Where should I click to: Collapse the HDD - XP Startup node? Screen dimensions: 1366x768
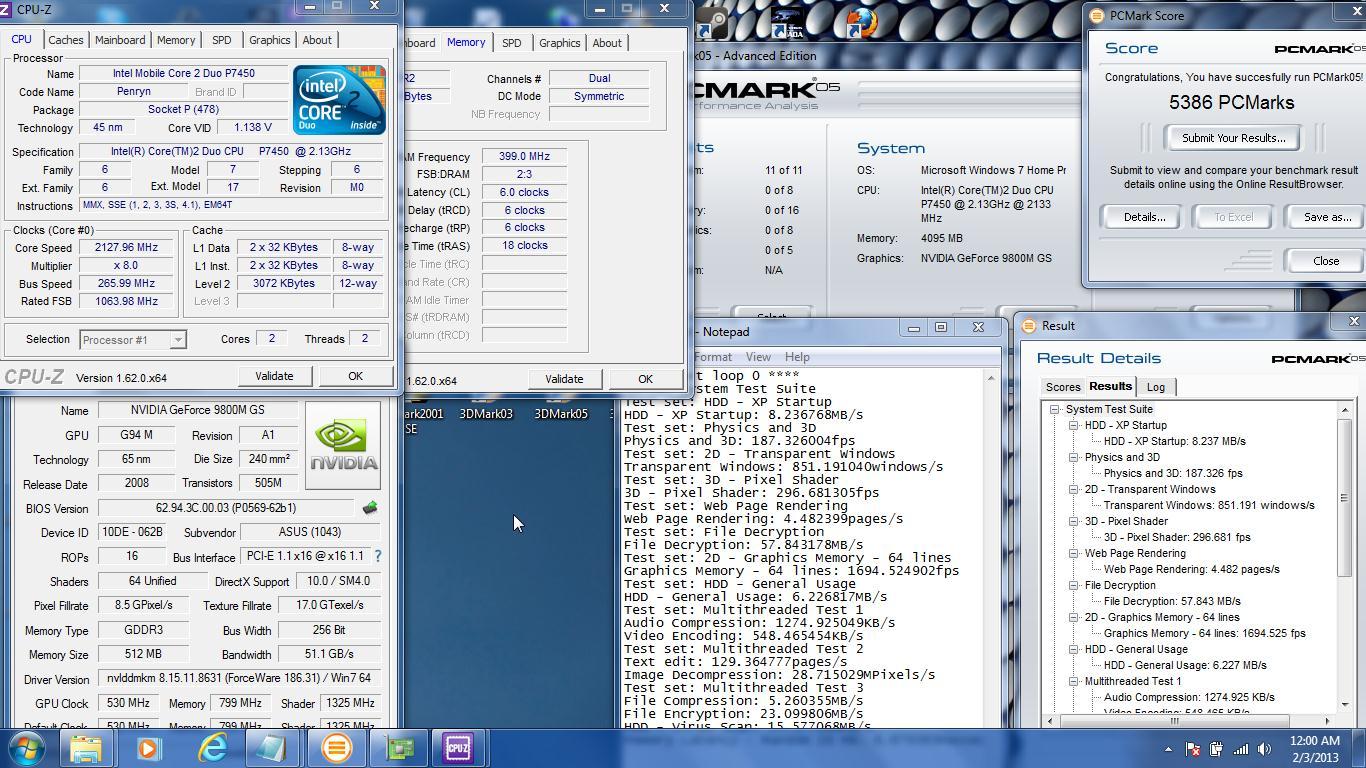[x=1073, y=425]
